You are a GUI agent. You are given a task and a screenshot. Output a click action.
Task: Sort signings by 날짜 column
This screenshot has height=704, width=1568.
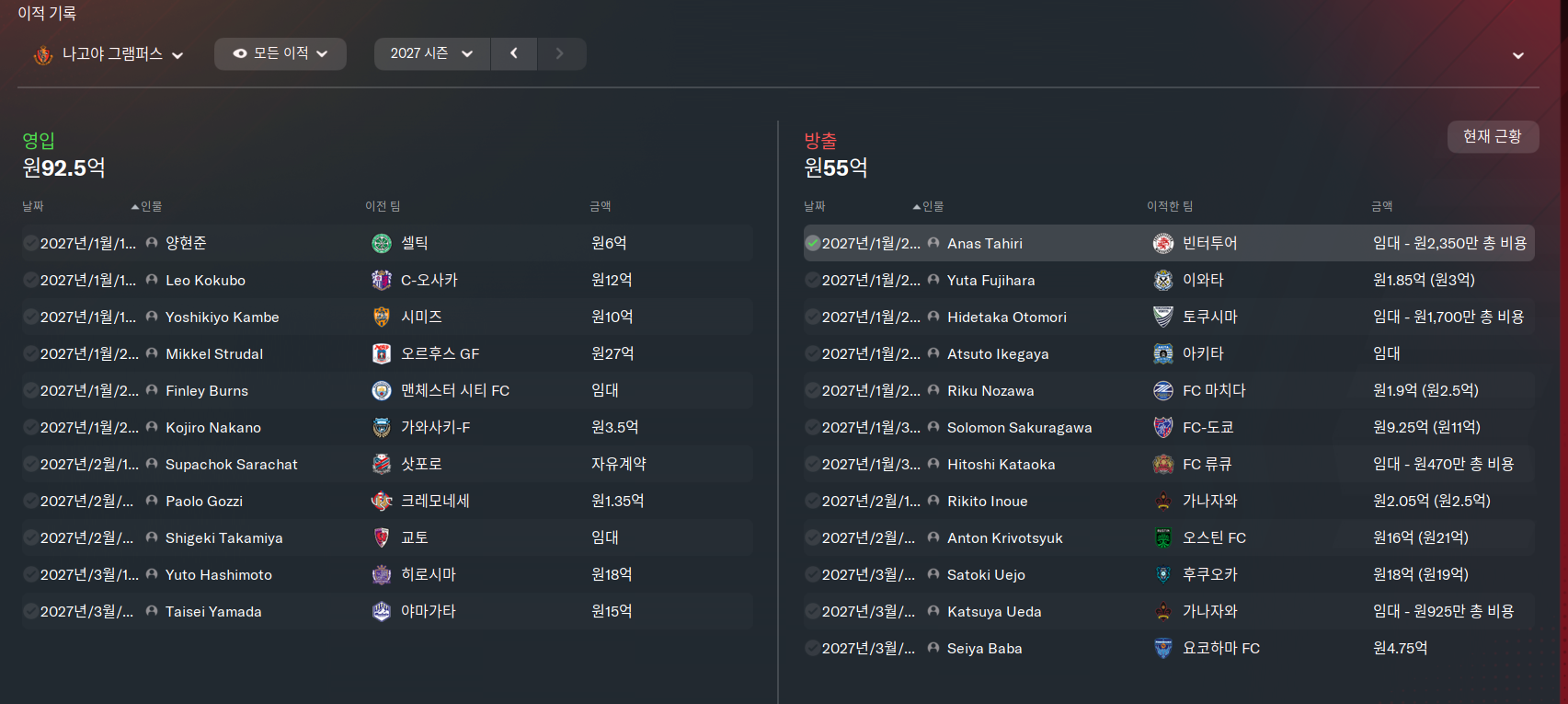[33, 206]
